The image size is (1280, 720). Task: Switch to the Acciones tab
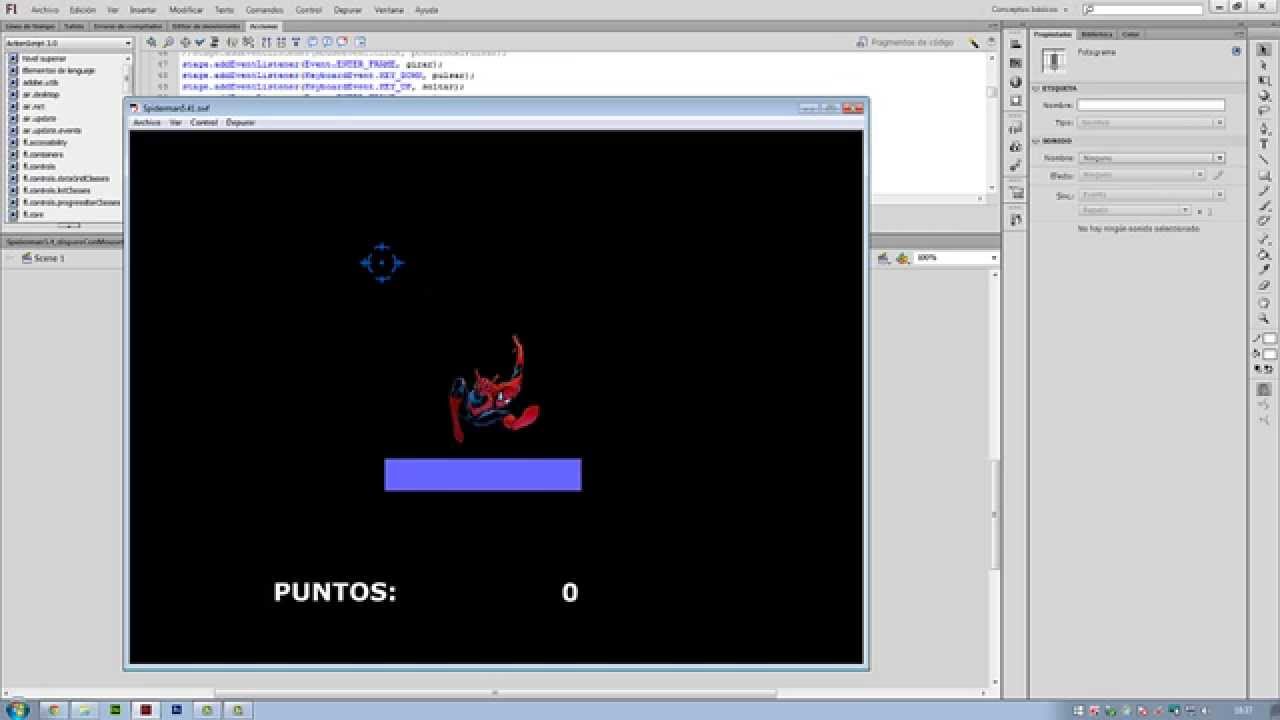point(264,26)
